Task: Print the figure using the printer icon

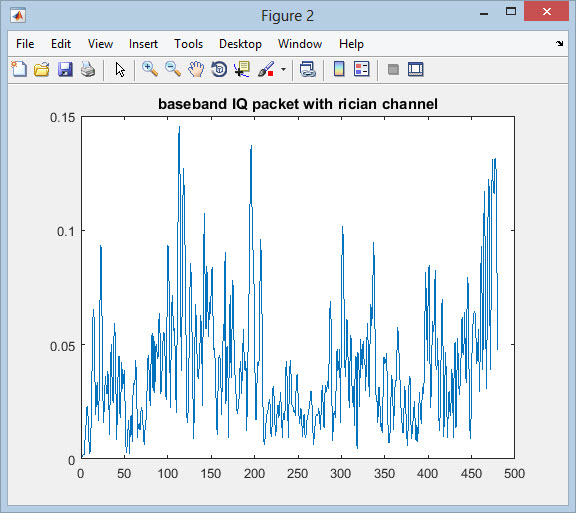Action: pos(88,69)
